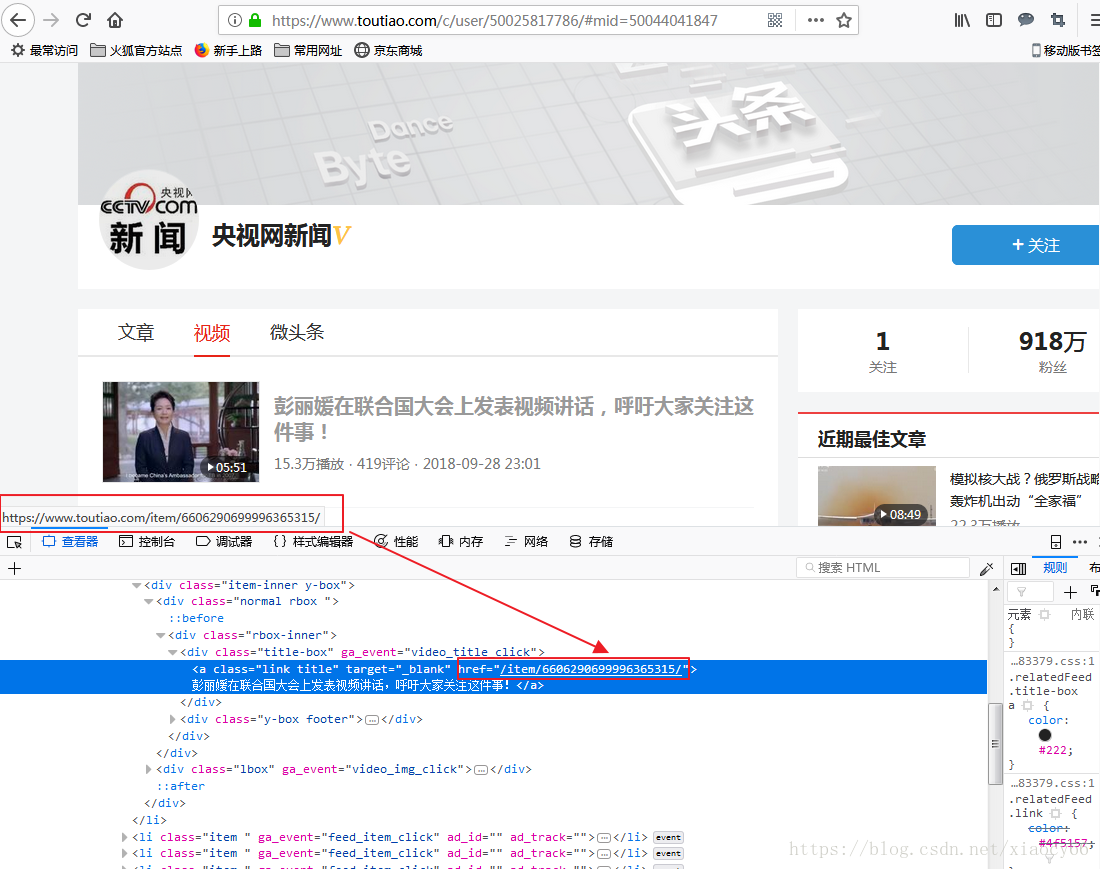Image resolution: width=1100 pixels, height=869 pixels.
Task: Switch to the 视频 tab
Action: pos(212,333)
